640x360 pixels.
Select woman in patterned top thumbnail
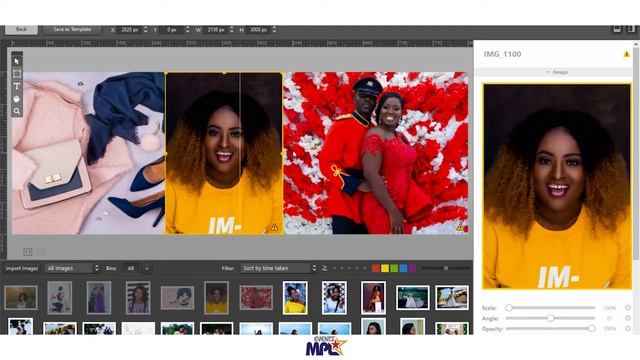[334, 298]
